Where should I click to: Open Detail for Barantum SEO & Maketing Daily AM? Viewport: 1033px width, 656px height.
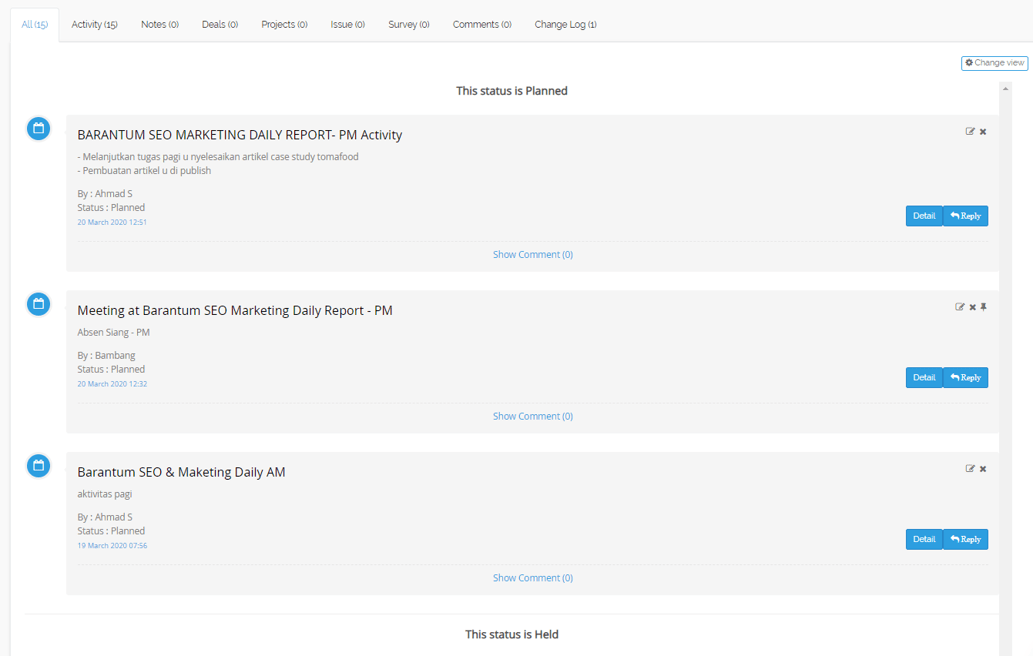(924, 539)
